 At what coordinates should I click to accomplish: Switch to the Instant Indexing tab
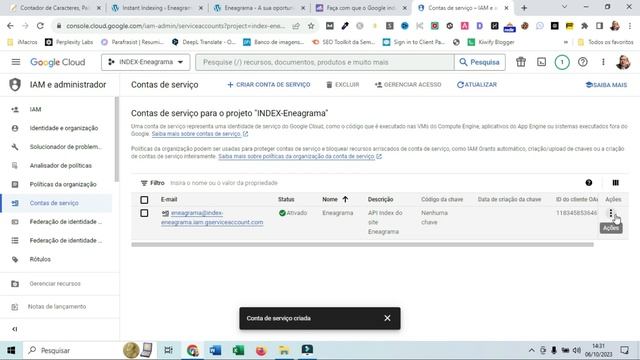[157, 8]
